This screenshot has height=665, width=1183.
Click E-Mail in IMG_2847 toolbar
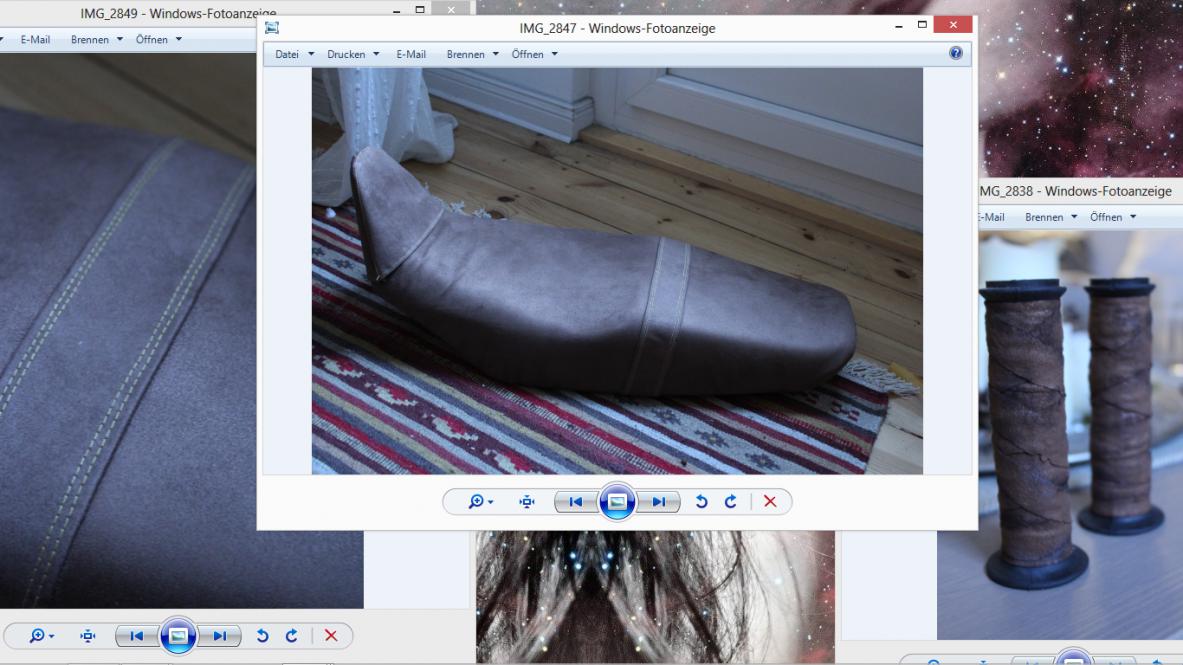(x=411, y=54)
